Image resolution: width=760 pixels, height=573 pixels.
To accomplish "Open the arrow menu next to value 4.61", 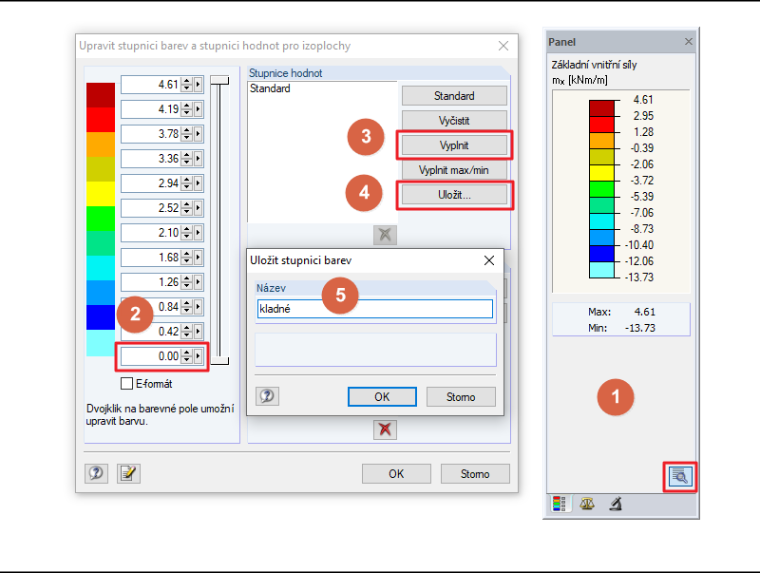I will 198,84.
